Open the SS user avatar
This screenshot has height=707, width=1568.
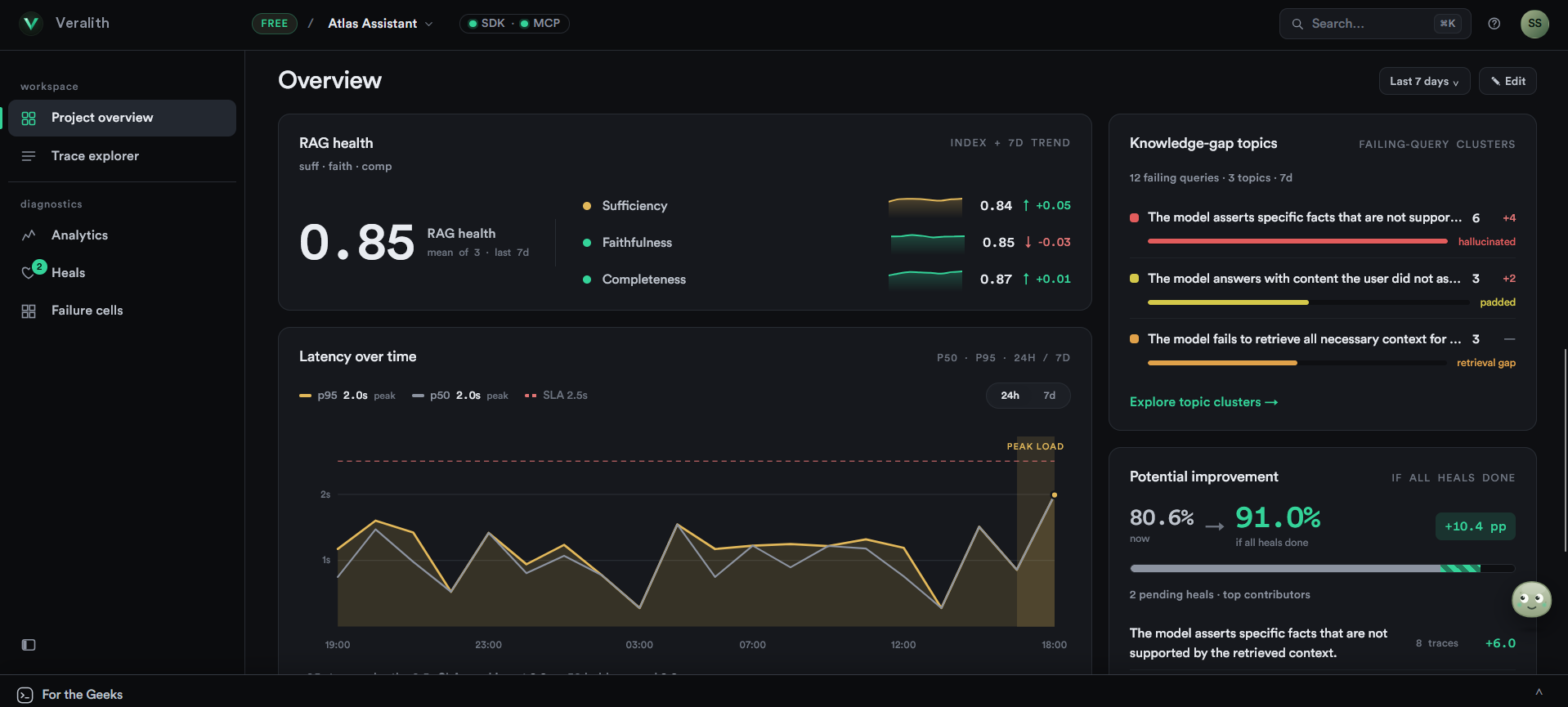click(1534, 24)
